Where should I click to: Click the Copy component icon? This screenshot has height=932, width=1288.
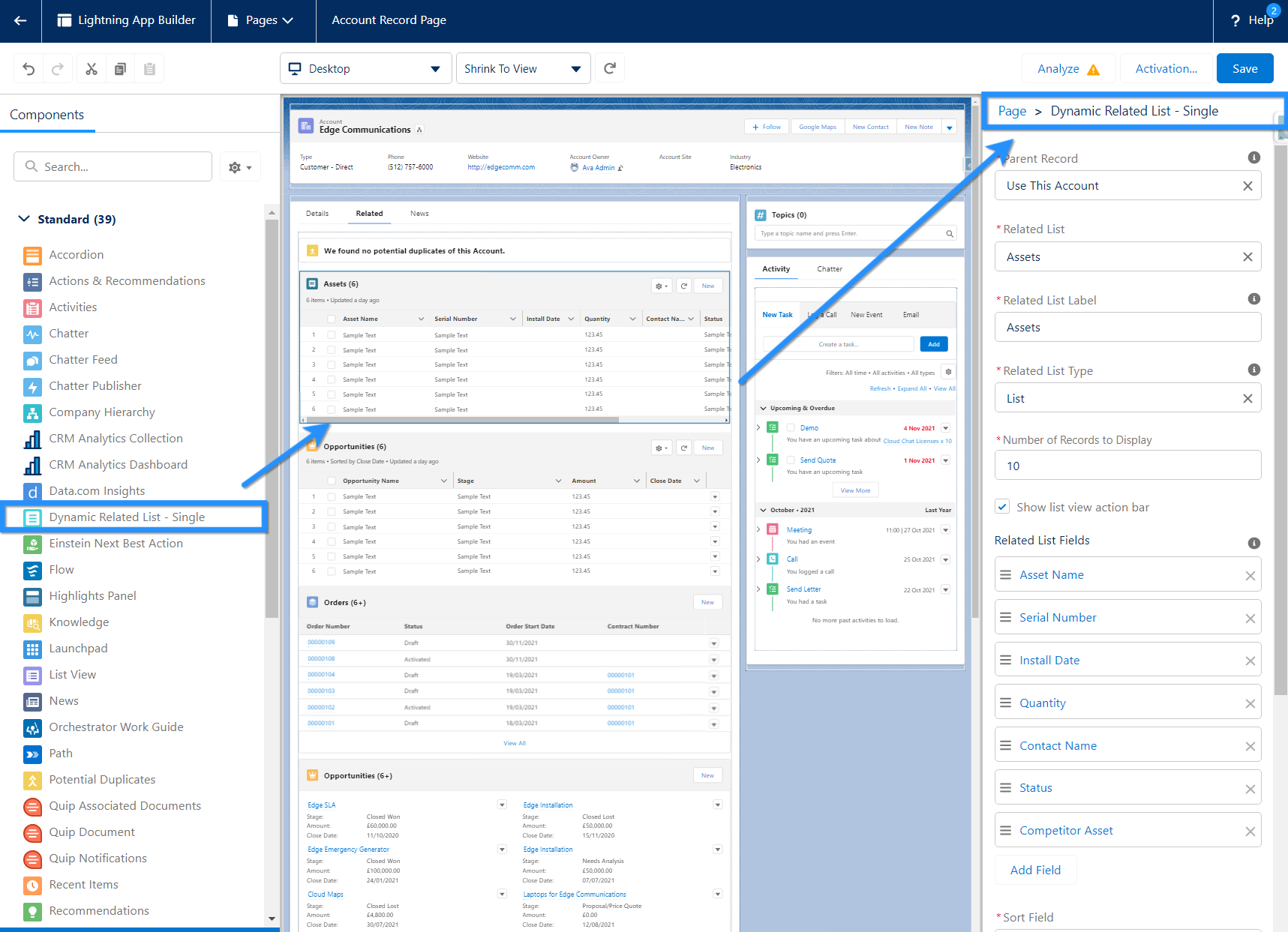point(120,68)
